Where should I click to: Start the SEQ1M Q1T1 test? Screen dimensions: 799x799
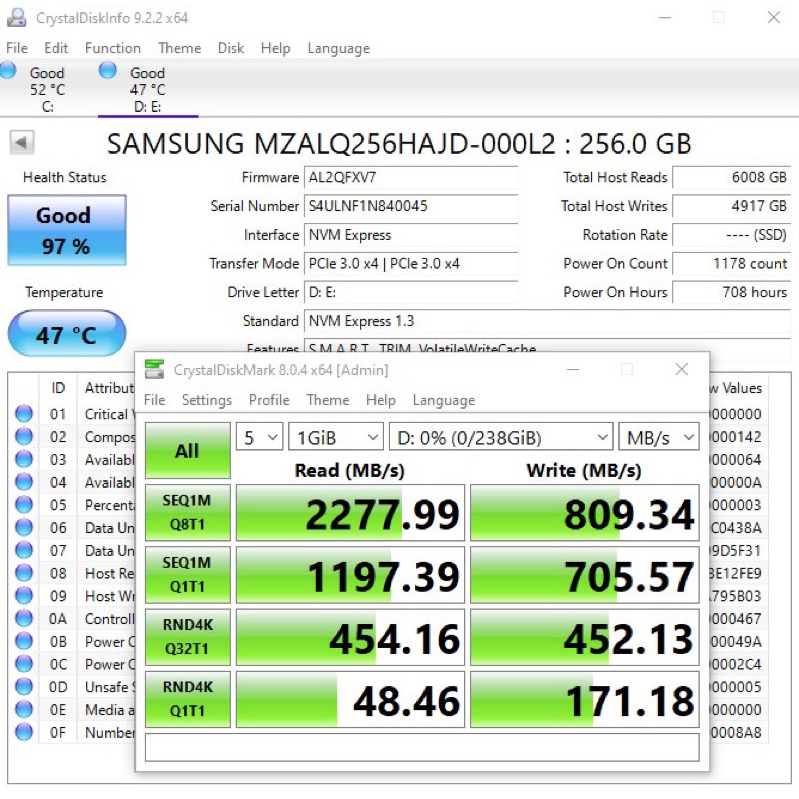188,574
